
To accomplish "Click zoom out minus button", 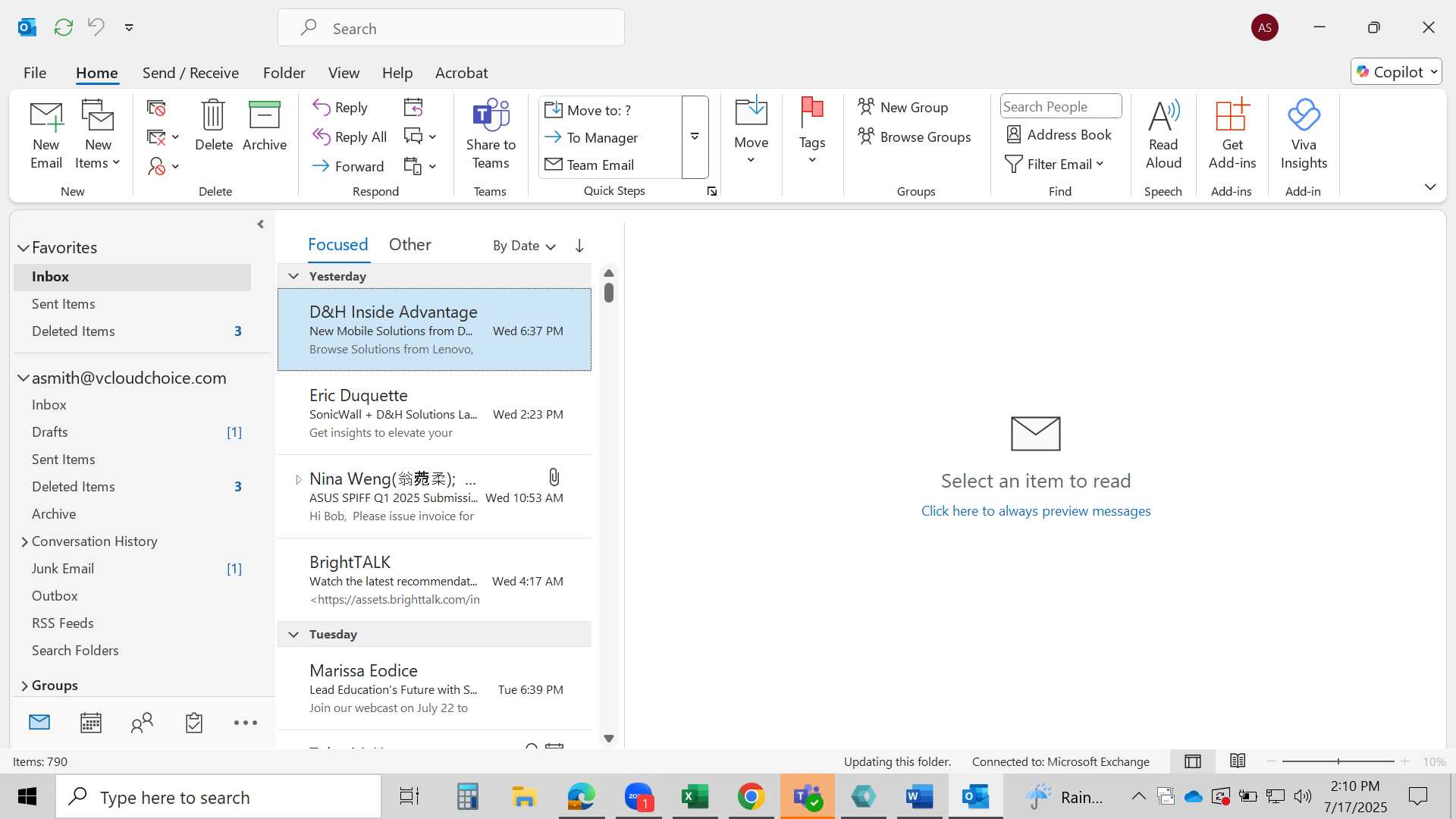I will [1272, 761].
